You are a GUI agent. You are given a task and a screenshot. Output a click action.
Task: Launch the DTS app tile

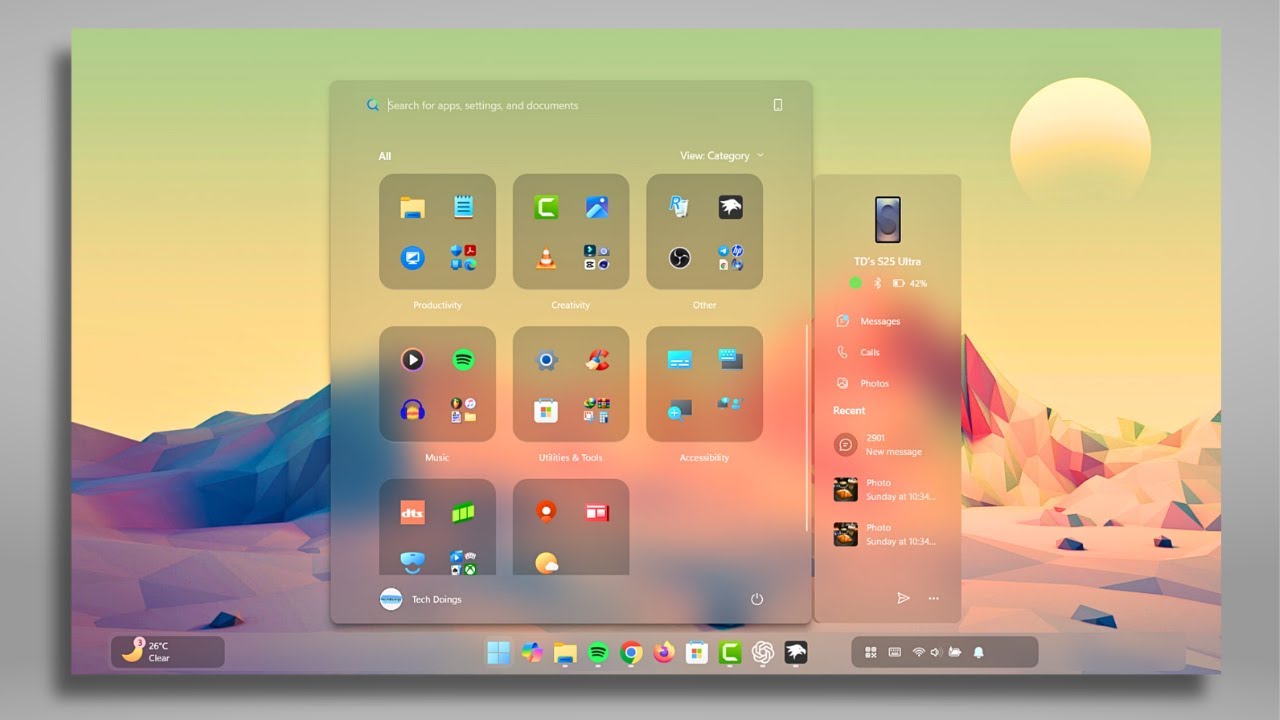pos(412,513)
